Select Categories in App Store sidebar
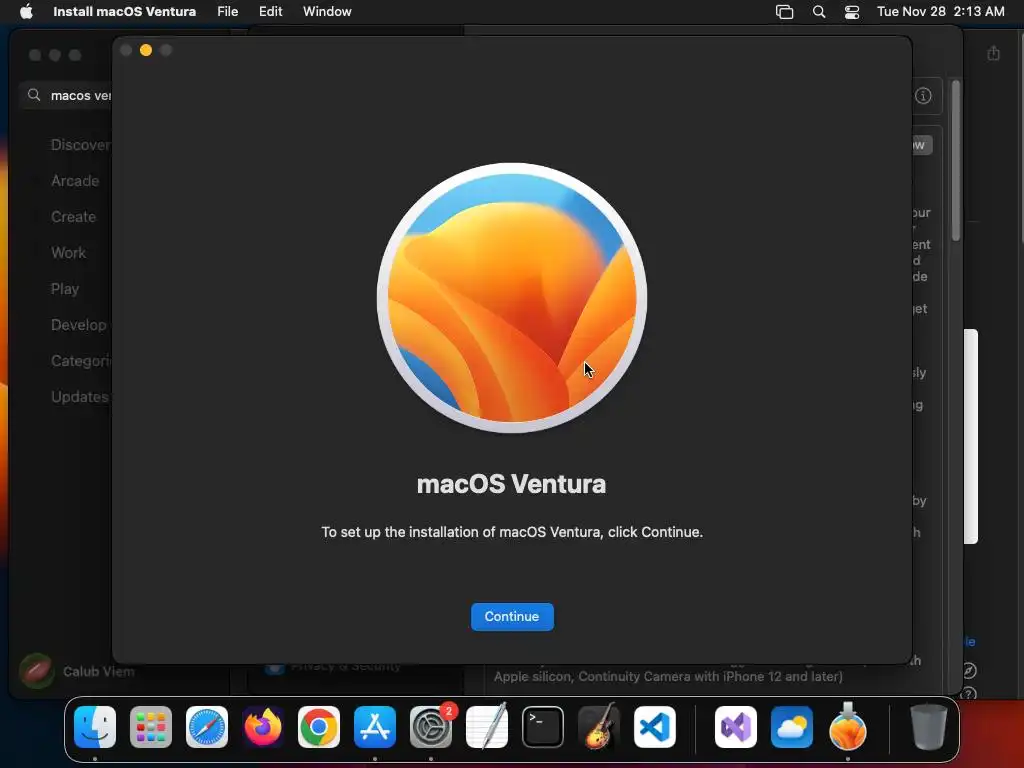 coord(81,360)
